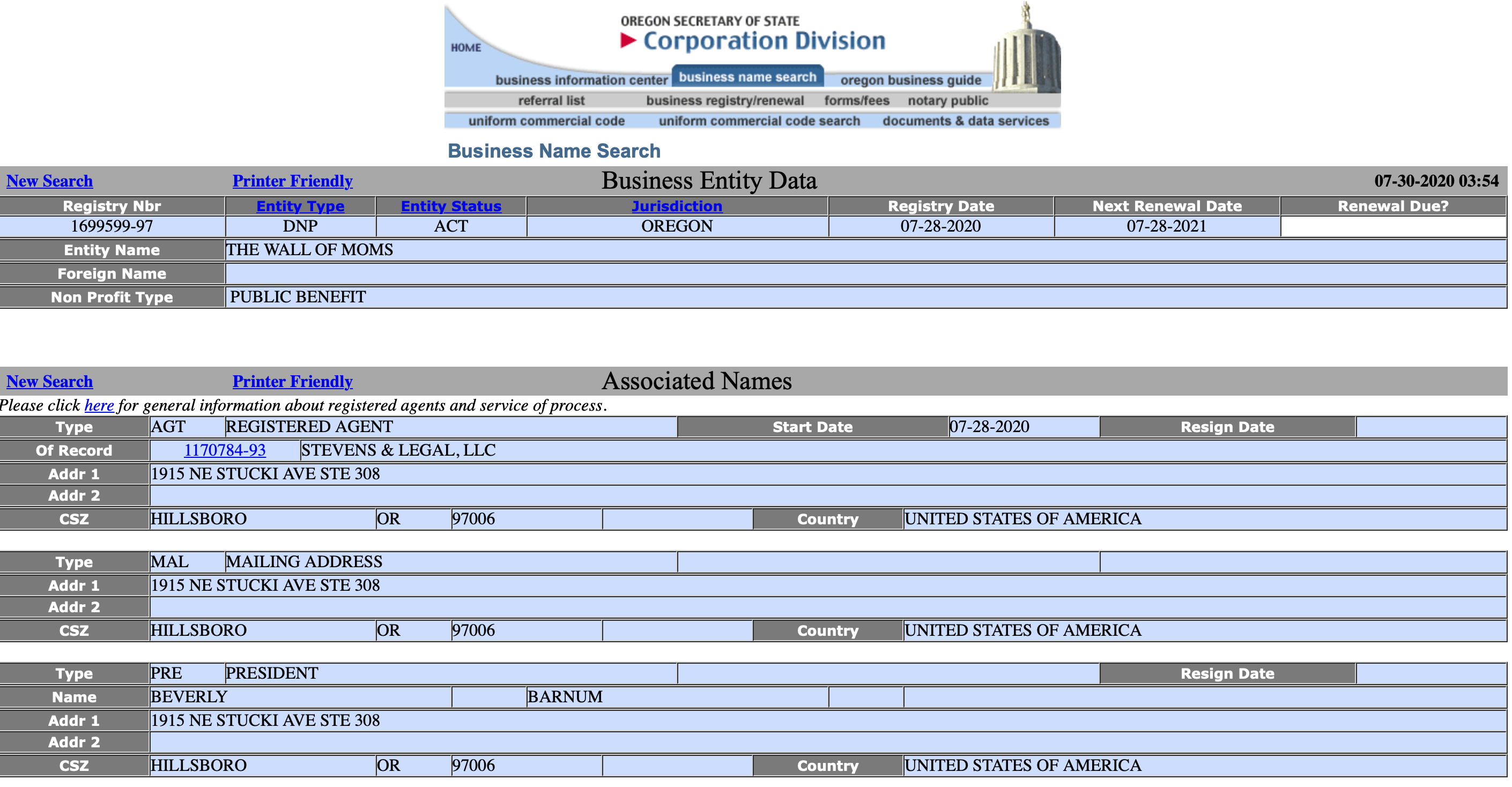The width and height of the screenshot is (1512, 787).
Task: Click the red arrow beside Corporation Division
Action: coord(628,41)
